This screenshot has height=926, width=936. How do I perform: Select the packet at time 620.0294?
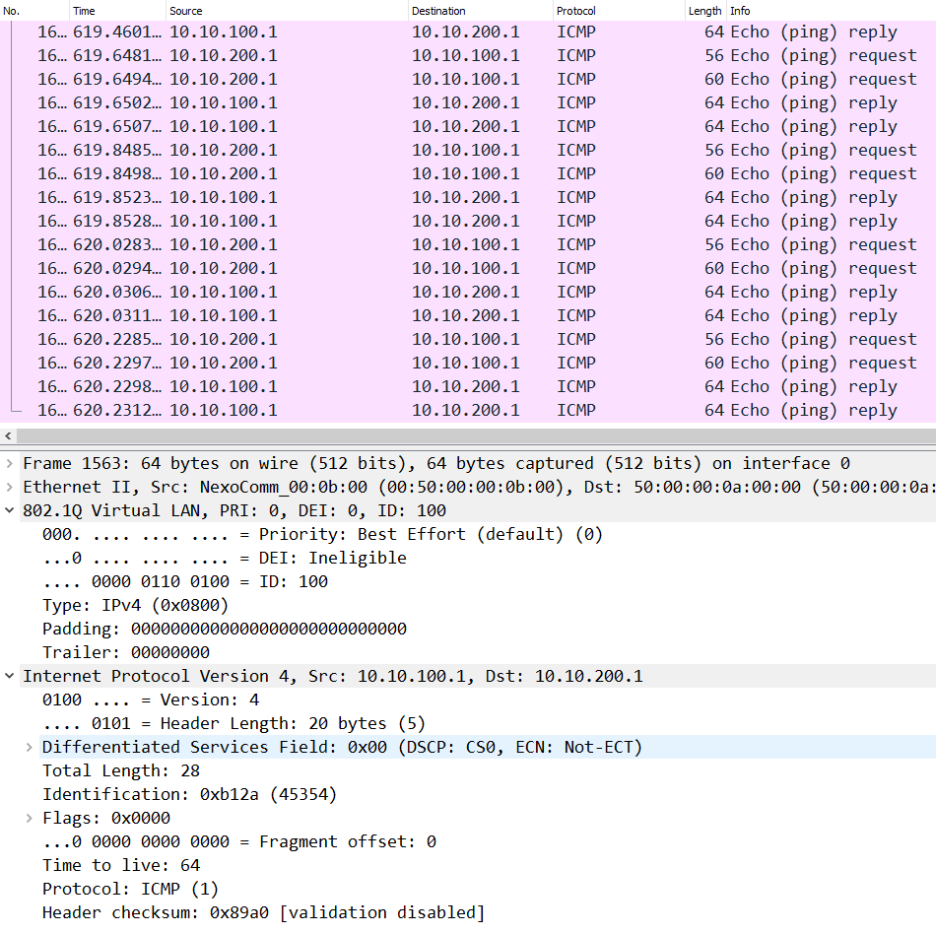click(x=400, y=269)
